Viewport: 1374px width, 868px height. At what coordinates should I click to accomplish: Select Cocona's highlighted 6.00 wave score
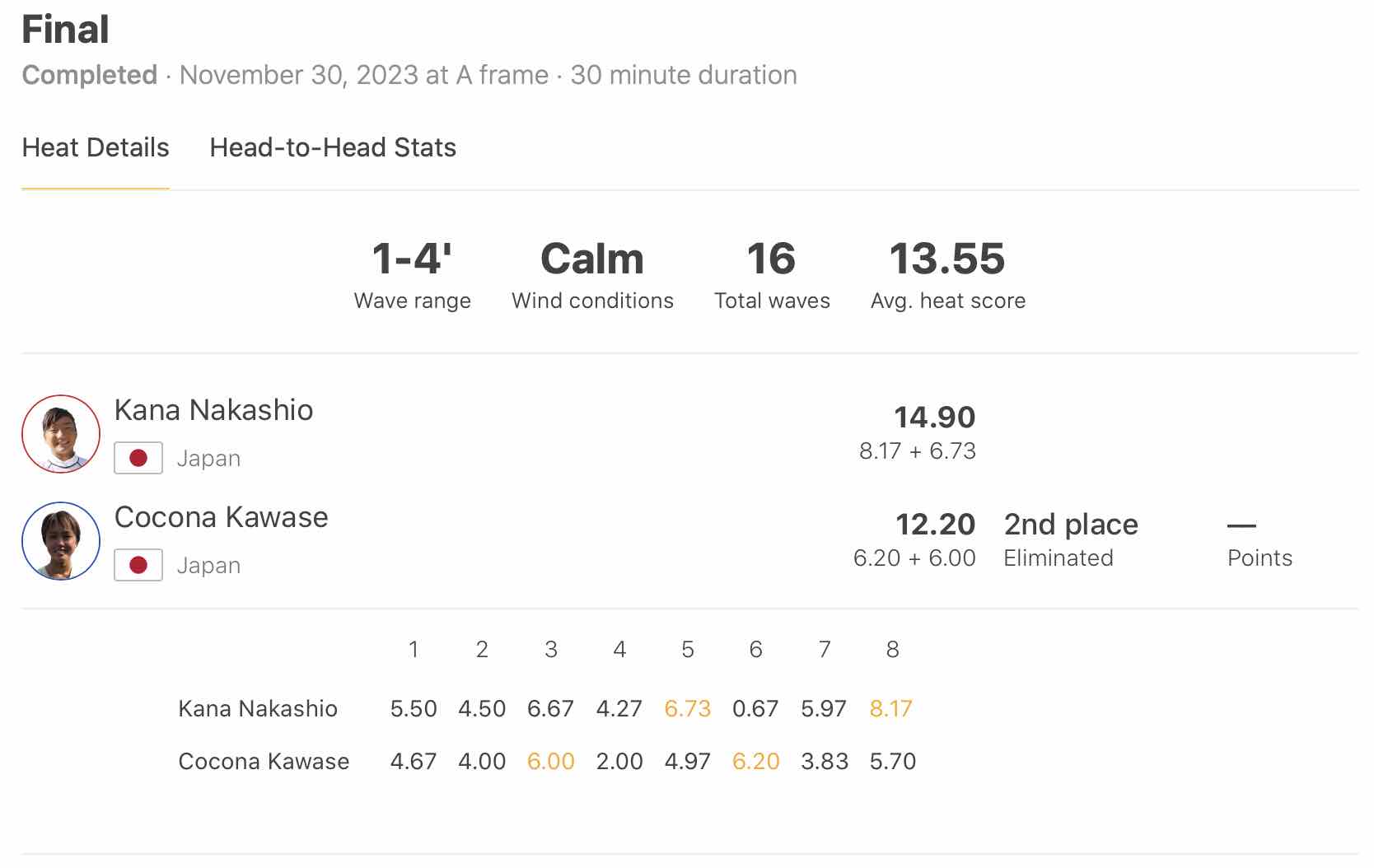coord(550,762)
